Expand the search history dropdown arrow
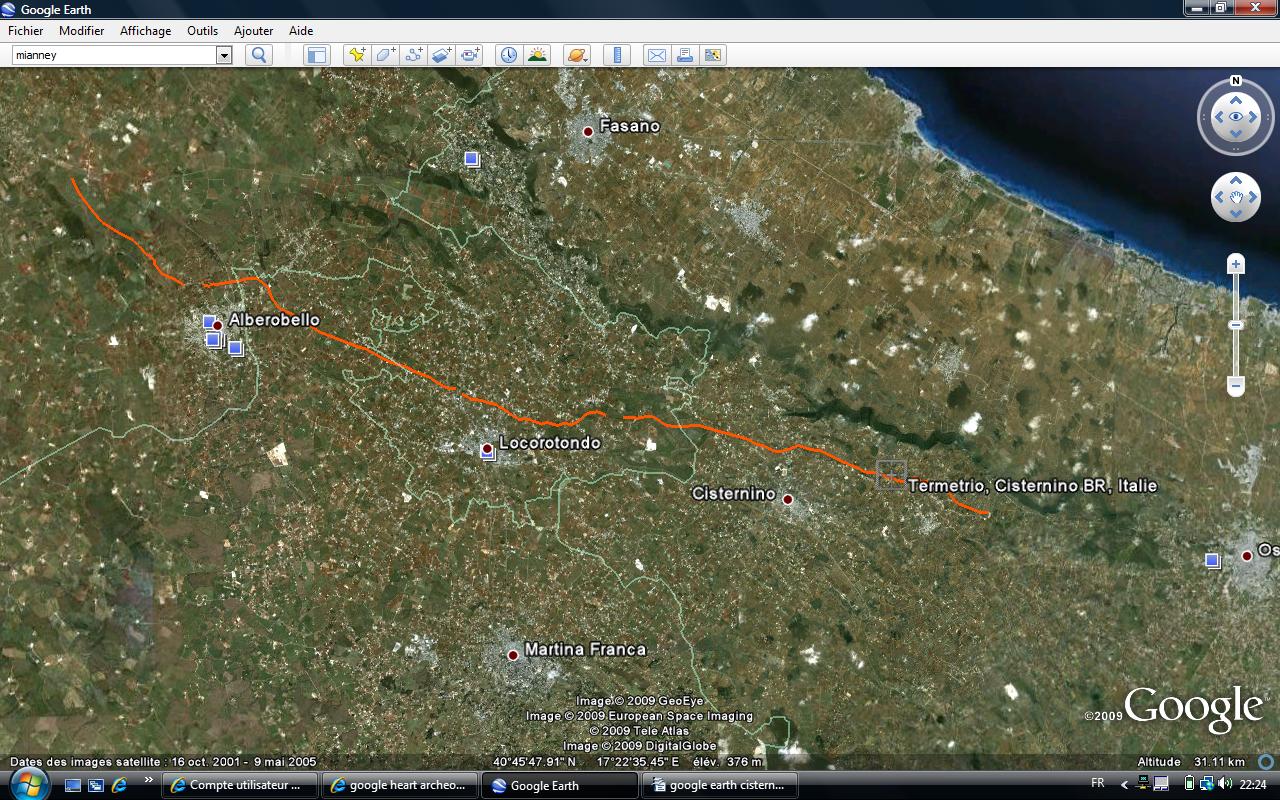Image resolution: width=1280 pixels, height=800 pixels. pos(224,56)
